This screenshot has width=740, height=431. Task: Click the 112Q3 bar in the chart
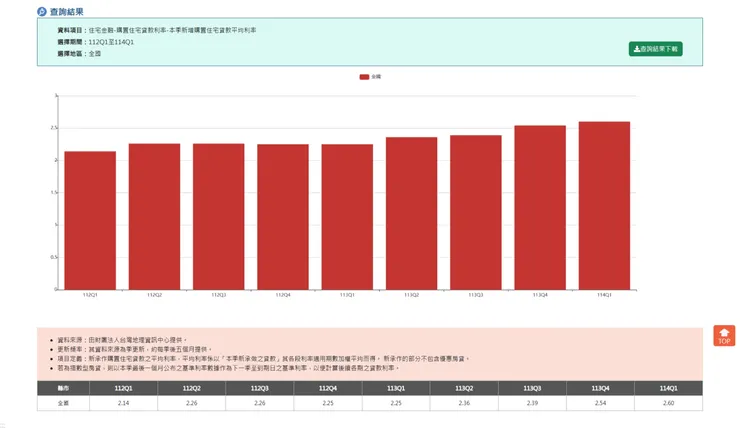pyautogui.click(x=219, y=217)
